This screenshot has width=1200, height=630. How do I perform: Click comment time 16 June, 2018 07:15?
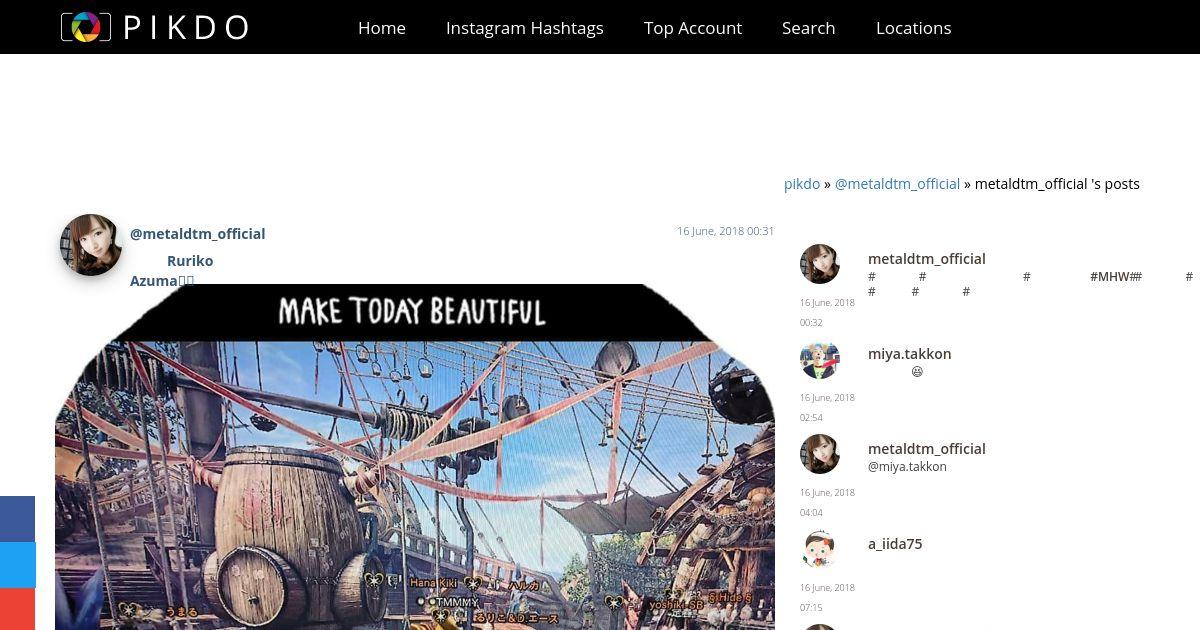tap(827, 597)
